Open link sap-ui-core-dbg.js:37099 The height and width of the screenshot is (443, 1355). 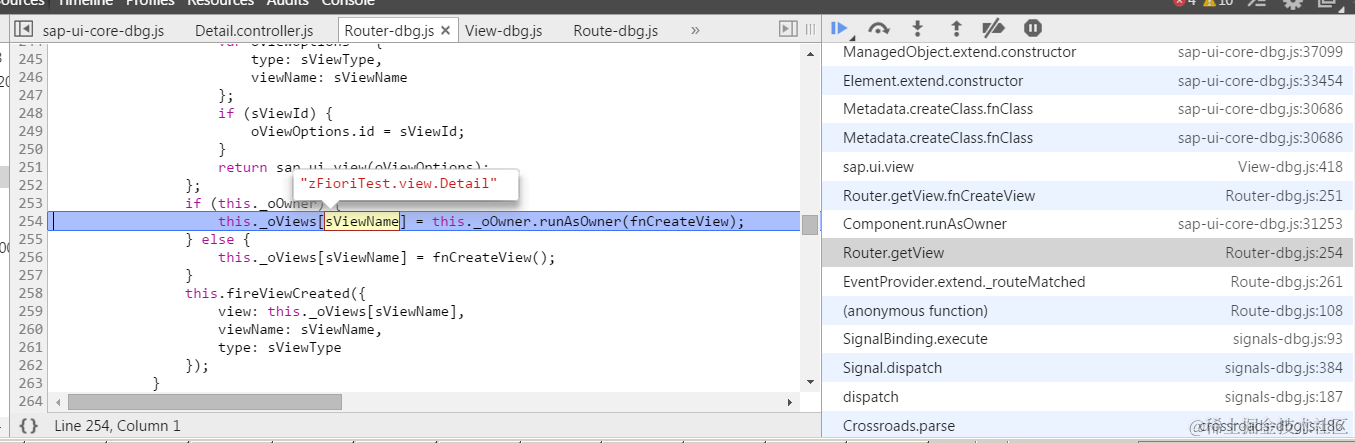(x=1260, y=52)
